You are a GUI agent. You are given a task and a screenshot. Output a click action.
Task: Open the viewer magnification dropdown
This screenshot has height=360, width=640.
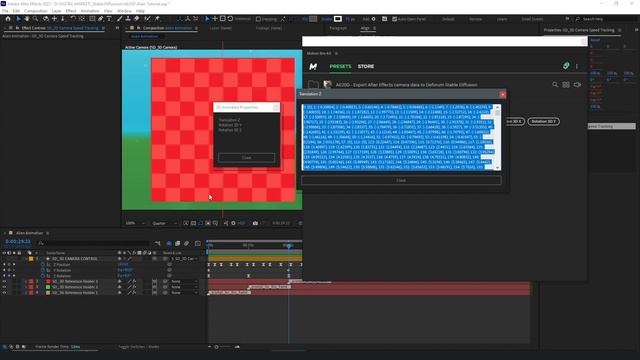tap(136, 223)
